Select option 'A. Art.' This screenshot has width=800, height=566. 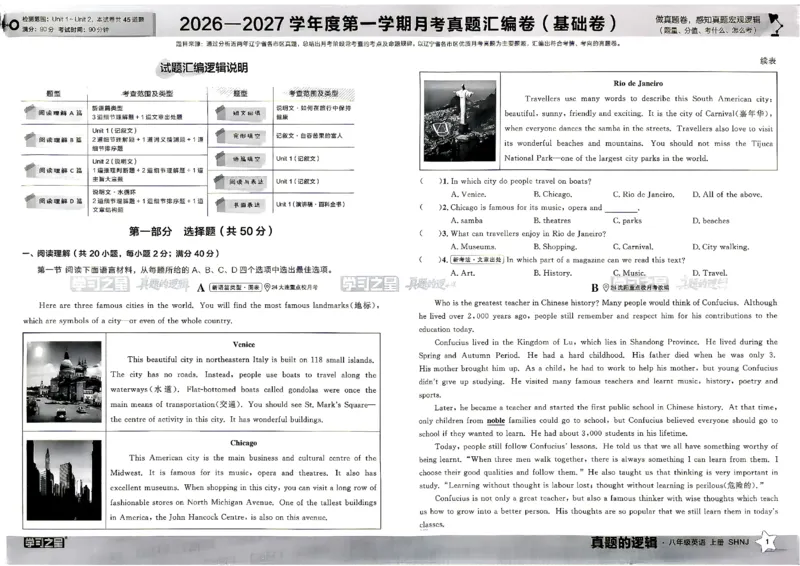click(x=463, y=273)
